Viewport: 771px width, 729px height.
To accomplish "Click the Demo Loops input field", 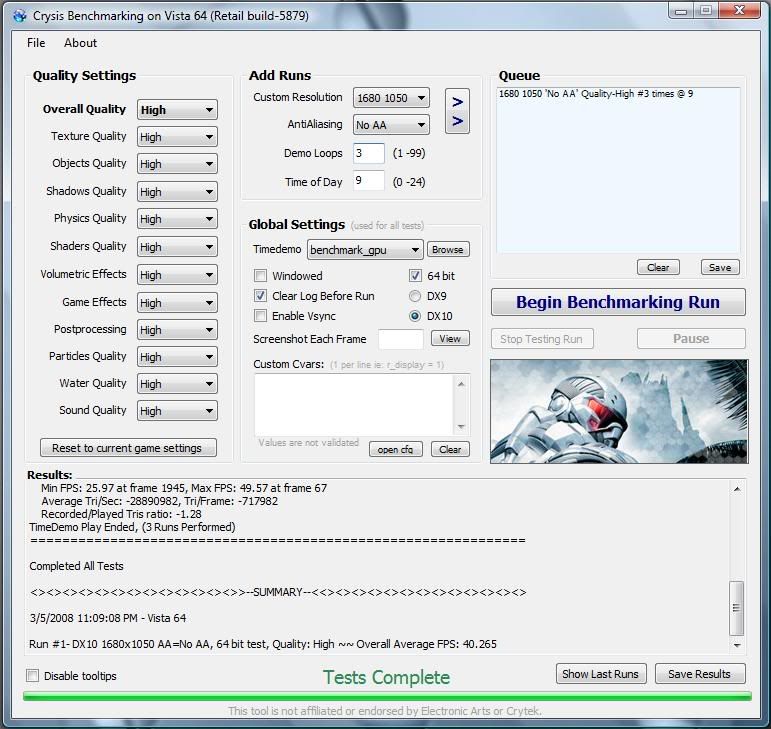I will coord(369,153).
